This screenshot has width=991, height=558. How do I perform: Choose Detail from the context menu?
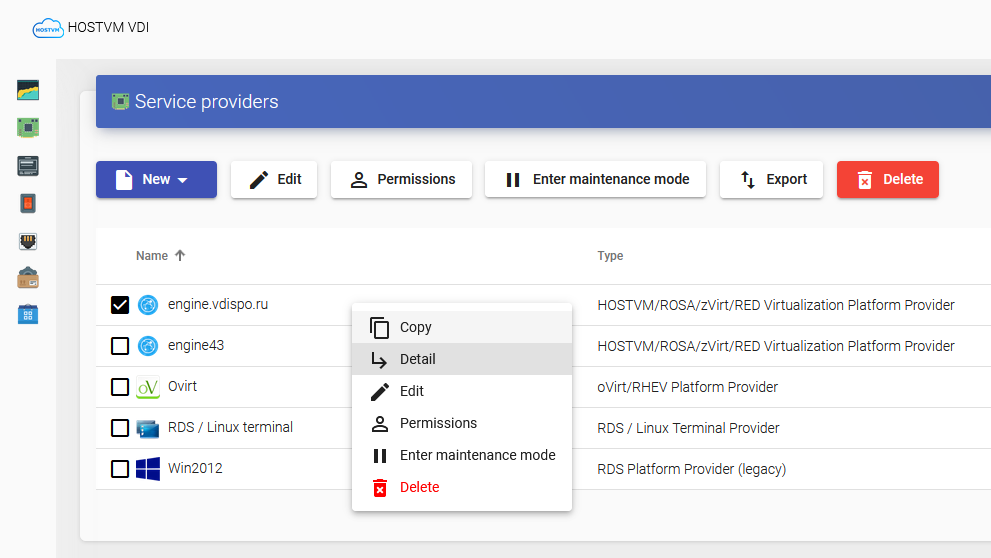point(462,359)
